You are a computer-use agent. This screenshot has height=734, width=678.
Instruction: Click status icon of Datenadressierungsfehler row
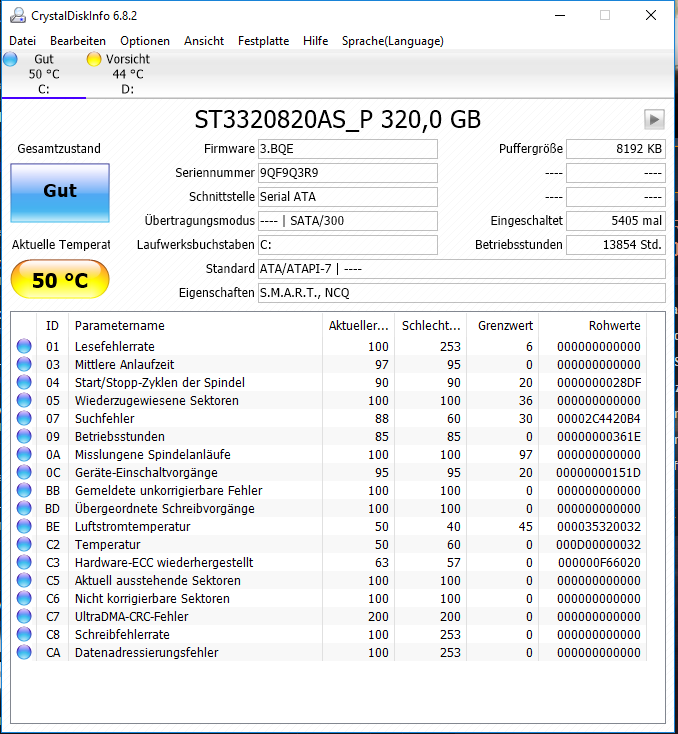(x=24, y=652)
